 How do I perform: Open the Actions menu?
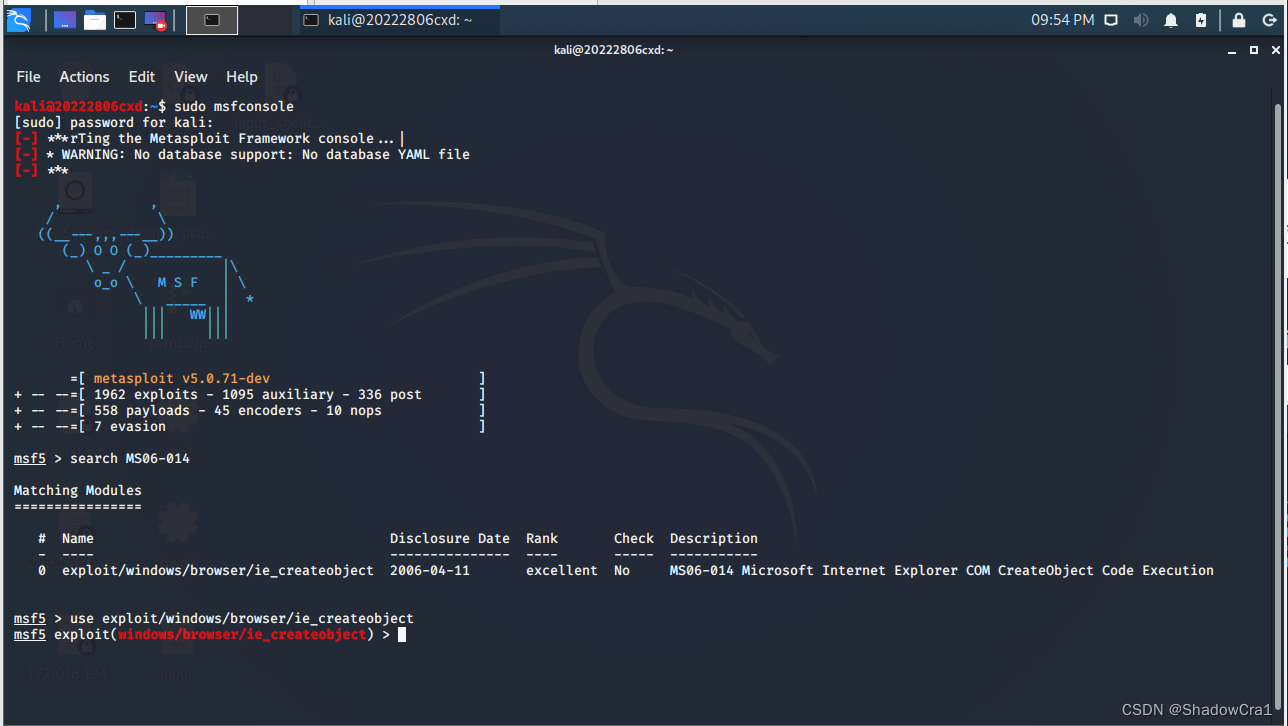(x=84, y=77)
